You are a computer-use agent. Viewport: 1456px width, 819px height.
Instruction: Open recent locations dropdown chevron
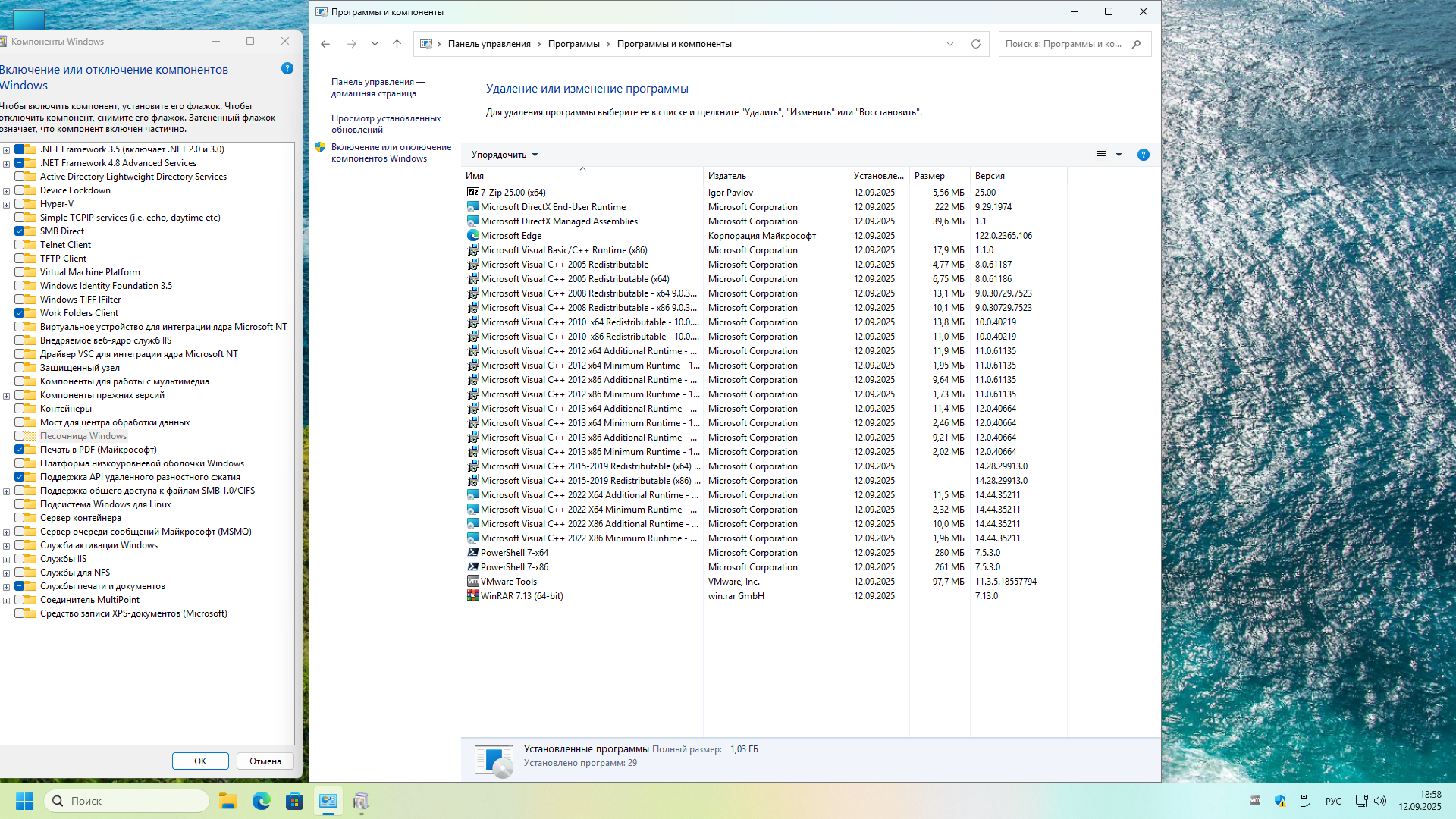[375, 44]
